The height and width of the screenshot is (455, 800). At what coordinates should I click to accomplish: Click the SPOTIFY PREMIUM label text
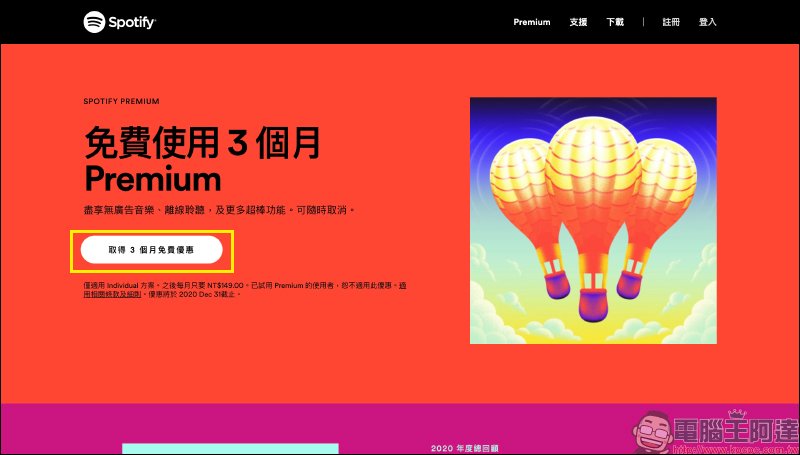[121, 101]
